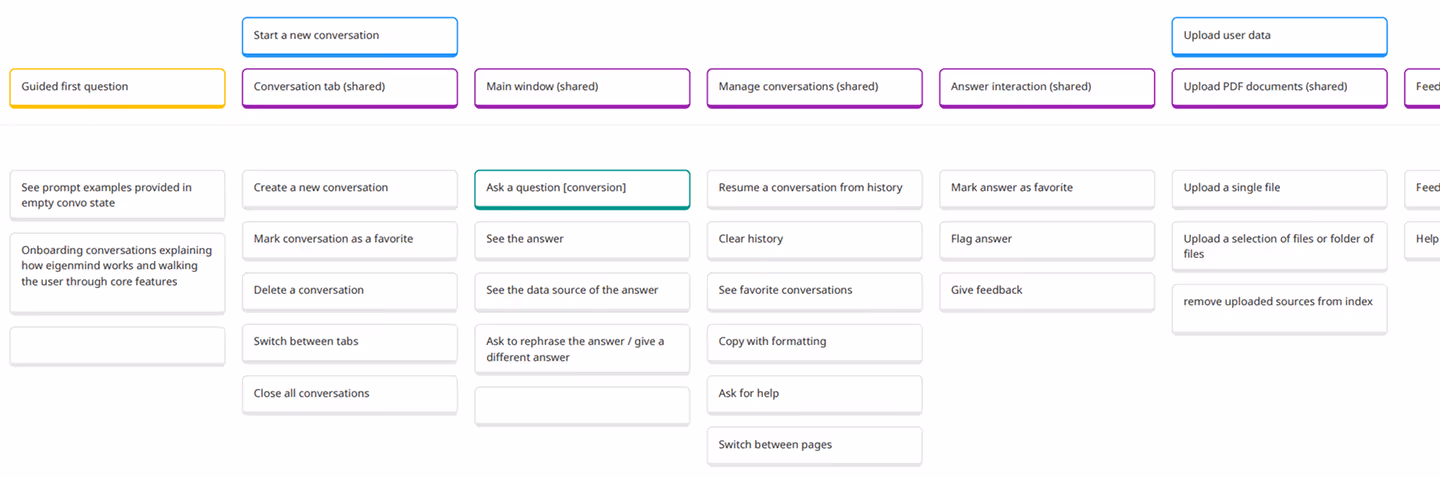Open the 'Upload user data' card
Screen dimensions: 1440x478
pos(1279,36)
